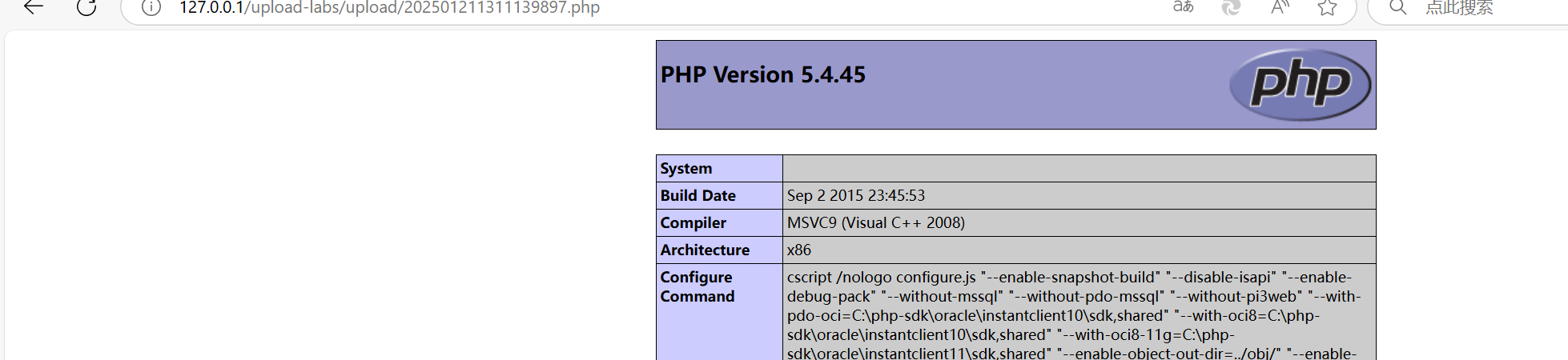The image size is (1568, 360).
Task: Click the browser sync icon beside translate
Action: (1231, 7)
